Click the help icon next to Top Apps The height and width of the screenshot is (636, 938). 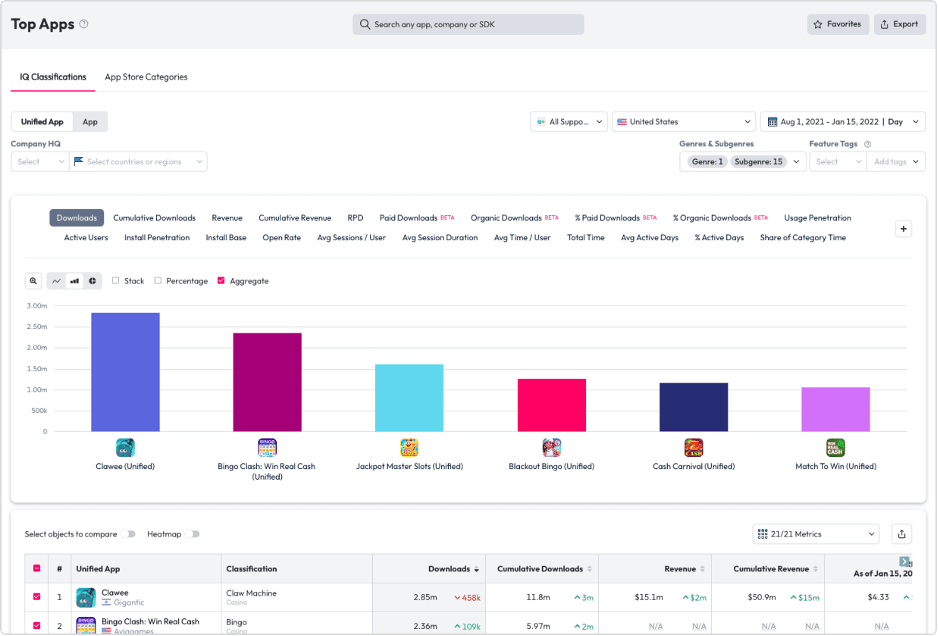84,24
